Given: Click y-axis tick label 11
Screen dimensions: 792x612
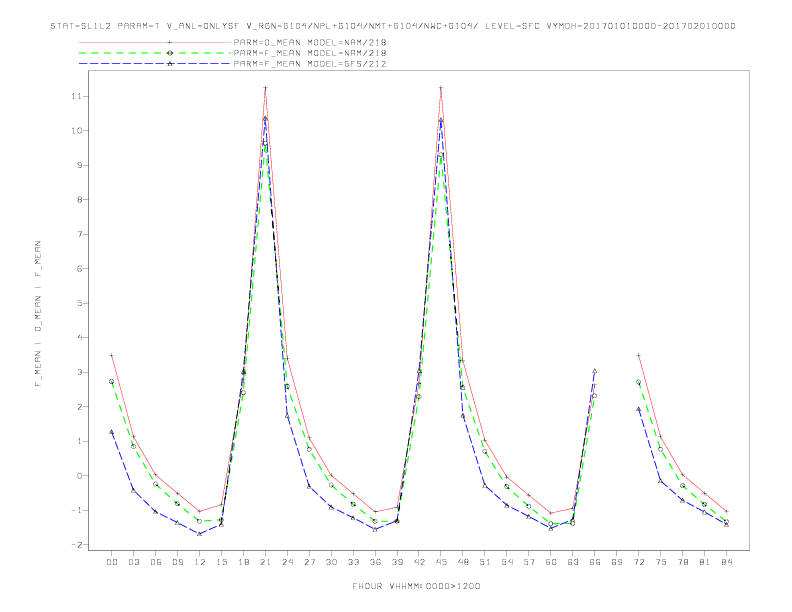Looking at the screenshot, I should coord(77,96).
